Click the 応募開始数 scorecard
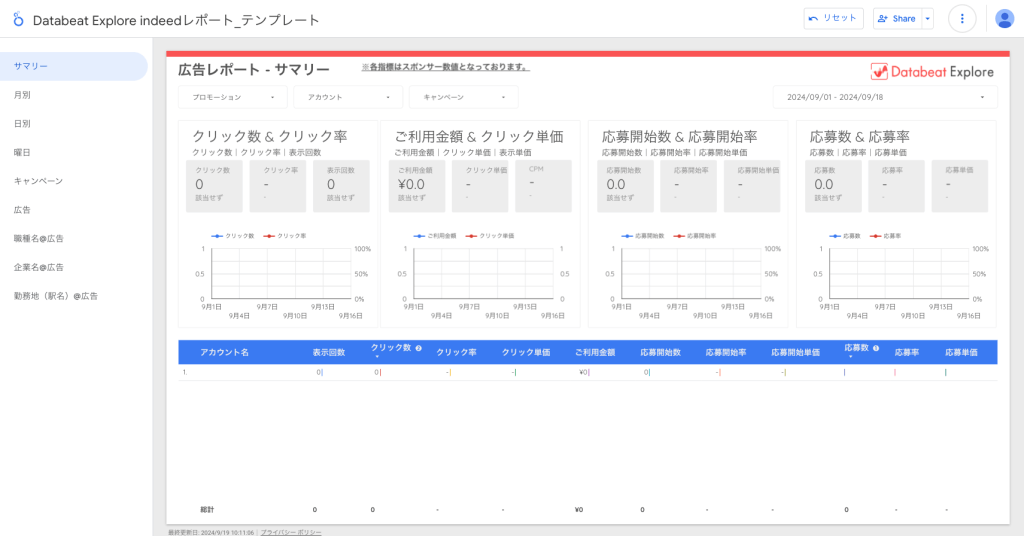The width and height of the screenshot is (1024, 536). (x=625, y=186)
